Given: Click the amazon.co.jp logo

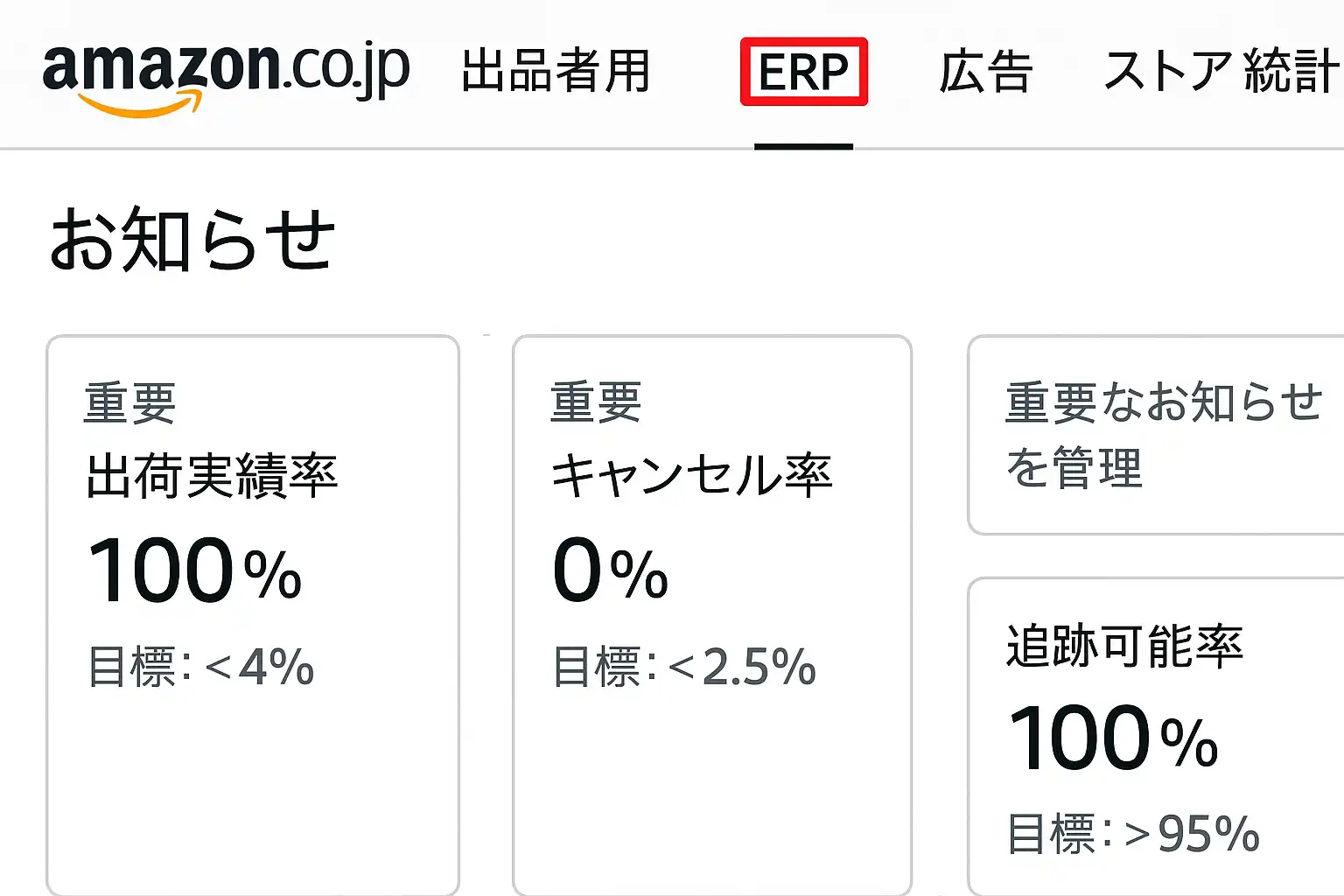Looking at the screenshot, I should pyautogui.click(x=226, y=70).
